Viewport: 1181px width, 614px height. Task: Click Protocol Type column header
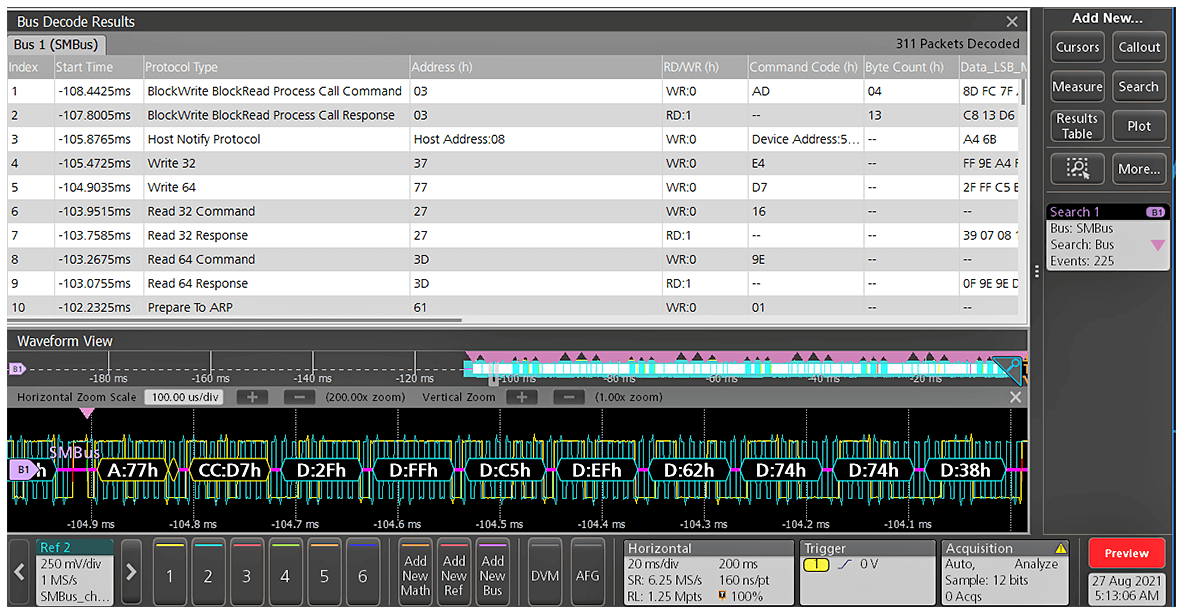(276, 67)
